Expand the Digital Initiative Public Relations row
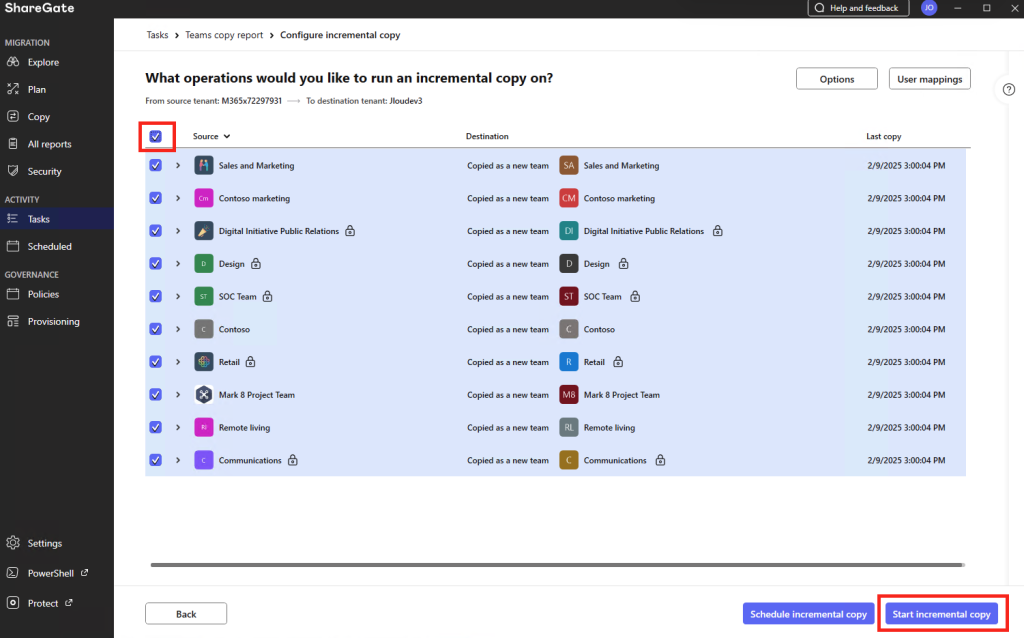This screenshot has height=638, width=1024. pyautogui.click(x=178, y=231)
